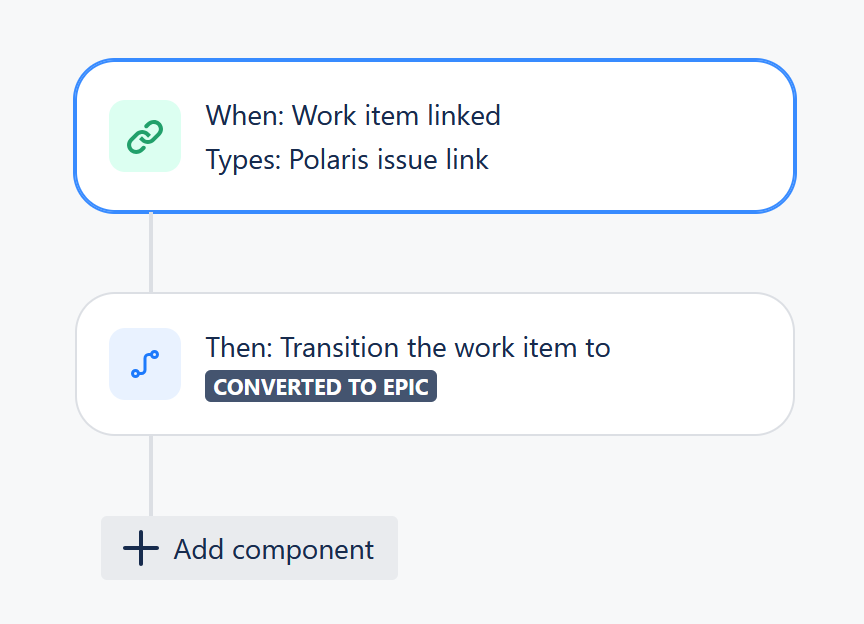The width and height of the screenshot is (864, 624).
Task: Add a new component to the rule
Action: tap(249, 548)
